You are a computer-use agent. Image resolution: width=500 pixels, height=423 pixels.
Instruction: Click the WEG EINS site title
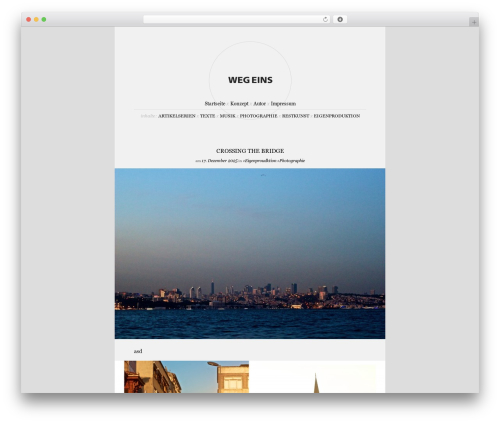click(x=250, y=80)
